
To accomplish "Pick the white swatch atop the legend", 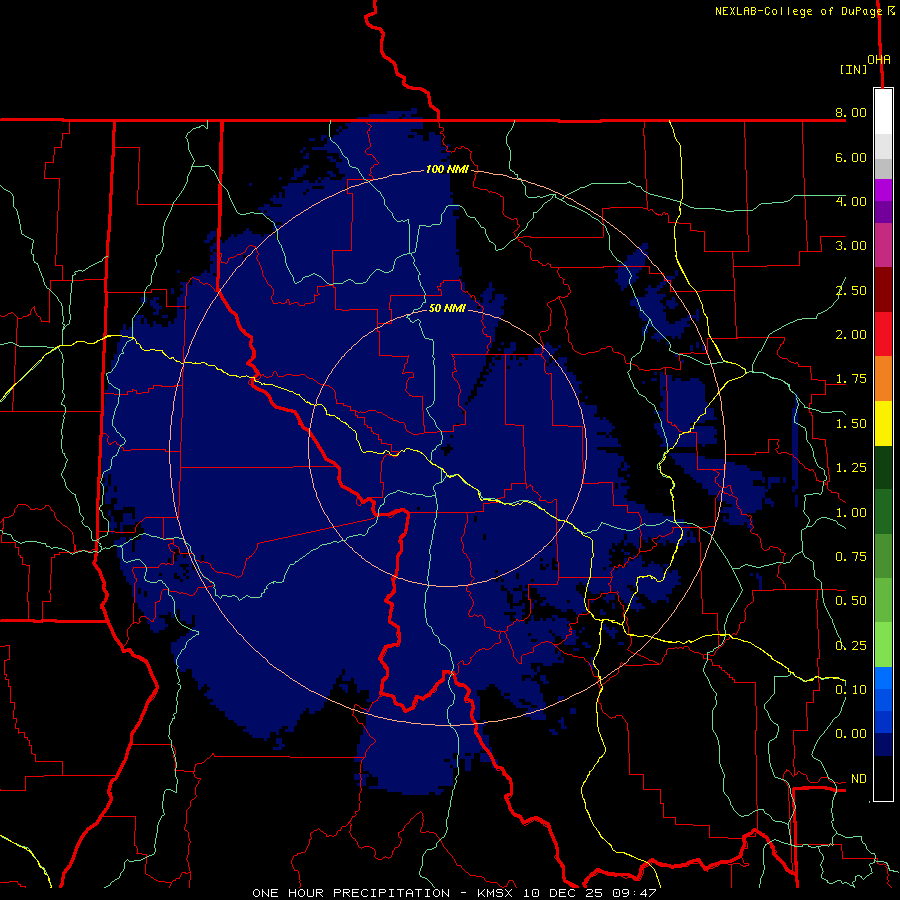I will coord(883,112).
